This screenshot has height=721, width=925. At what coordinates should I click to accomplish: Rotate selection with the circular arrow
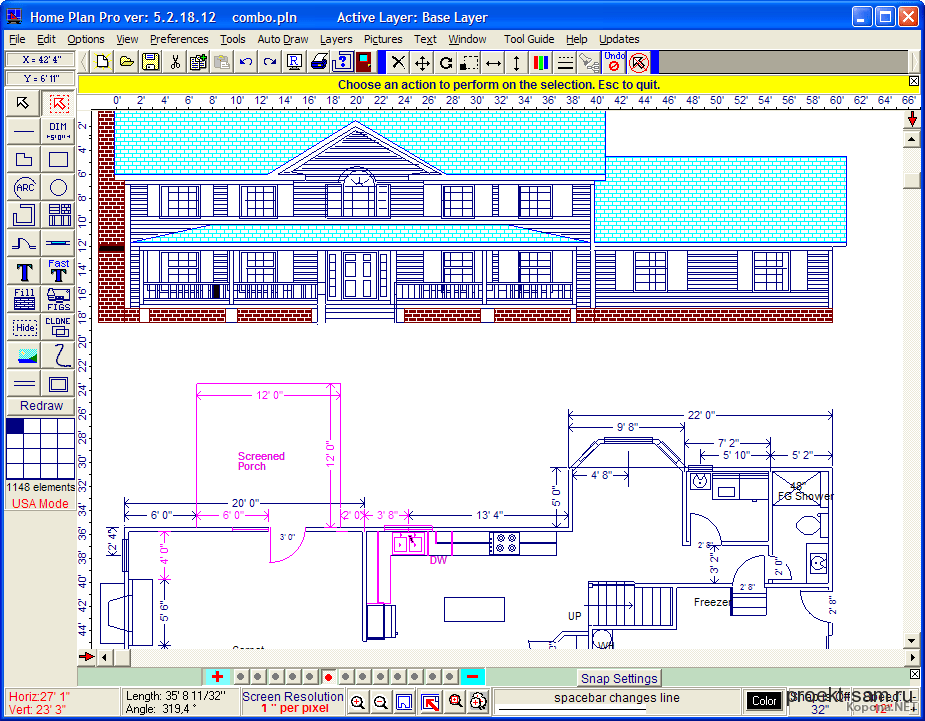tap(446, 63)
